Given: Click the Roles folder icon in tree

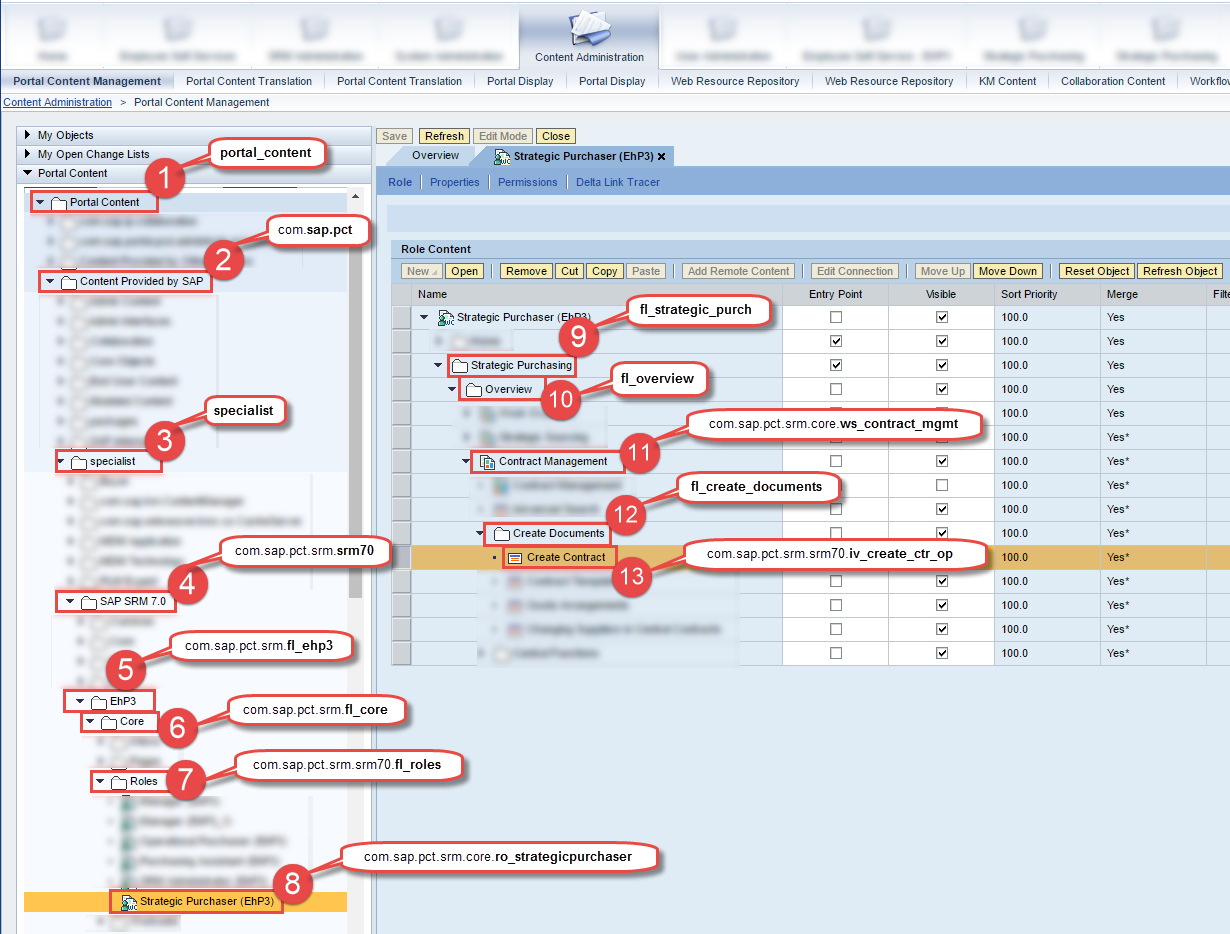Looking at the screenshot, I should (119, 782).
